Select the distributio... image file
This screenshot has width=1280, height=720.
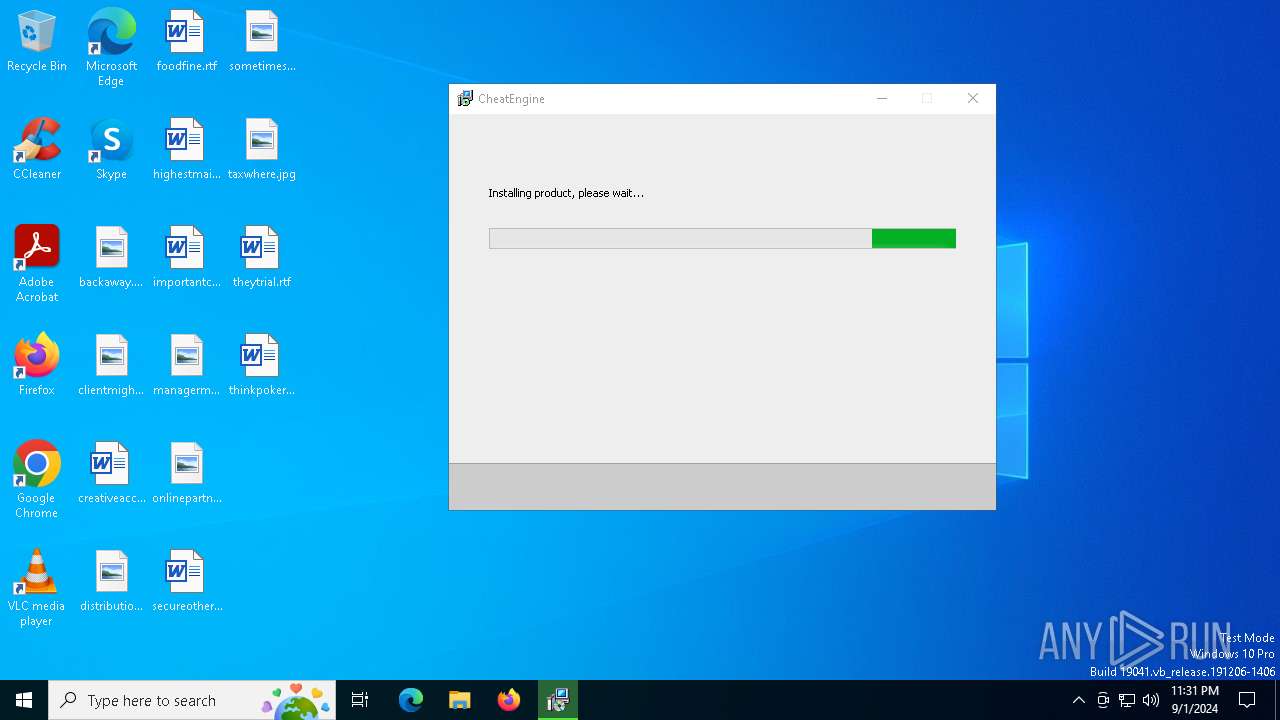click(111, 582)
